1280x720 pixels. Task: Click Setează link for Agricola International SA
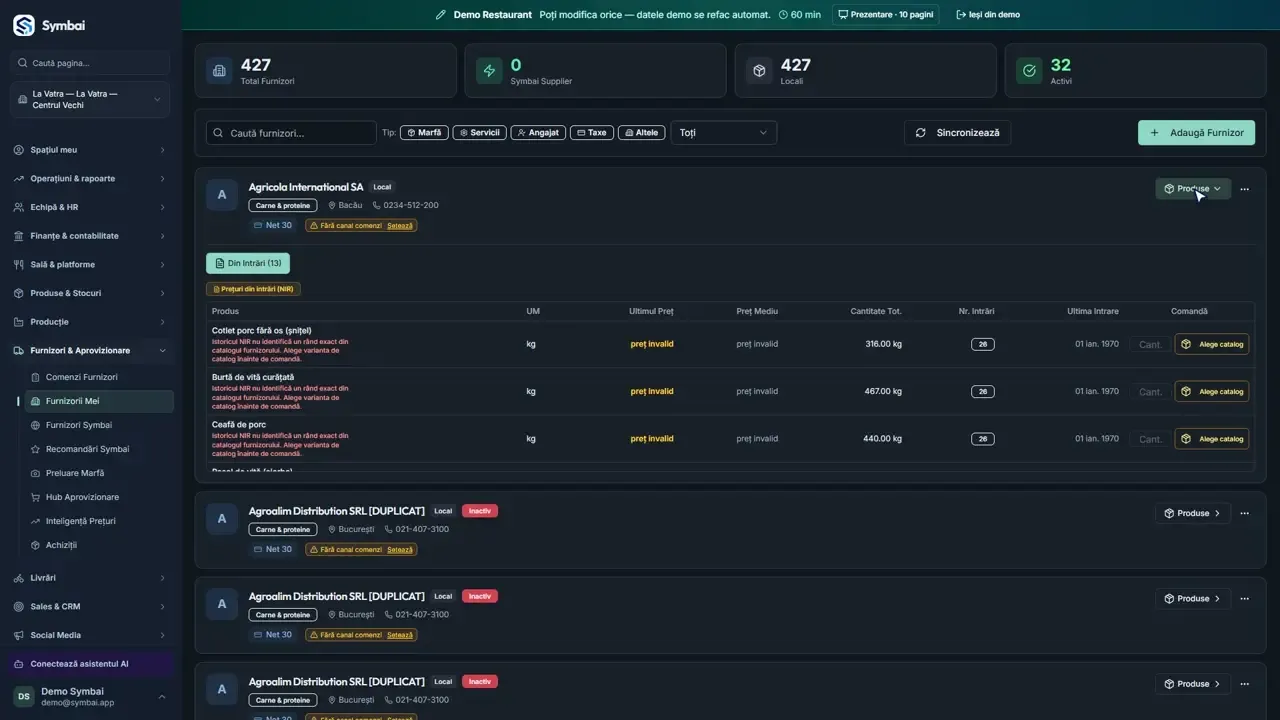pos(400,226)
